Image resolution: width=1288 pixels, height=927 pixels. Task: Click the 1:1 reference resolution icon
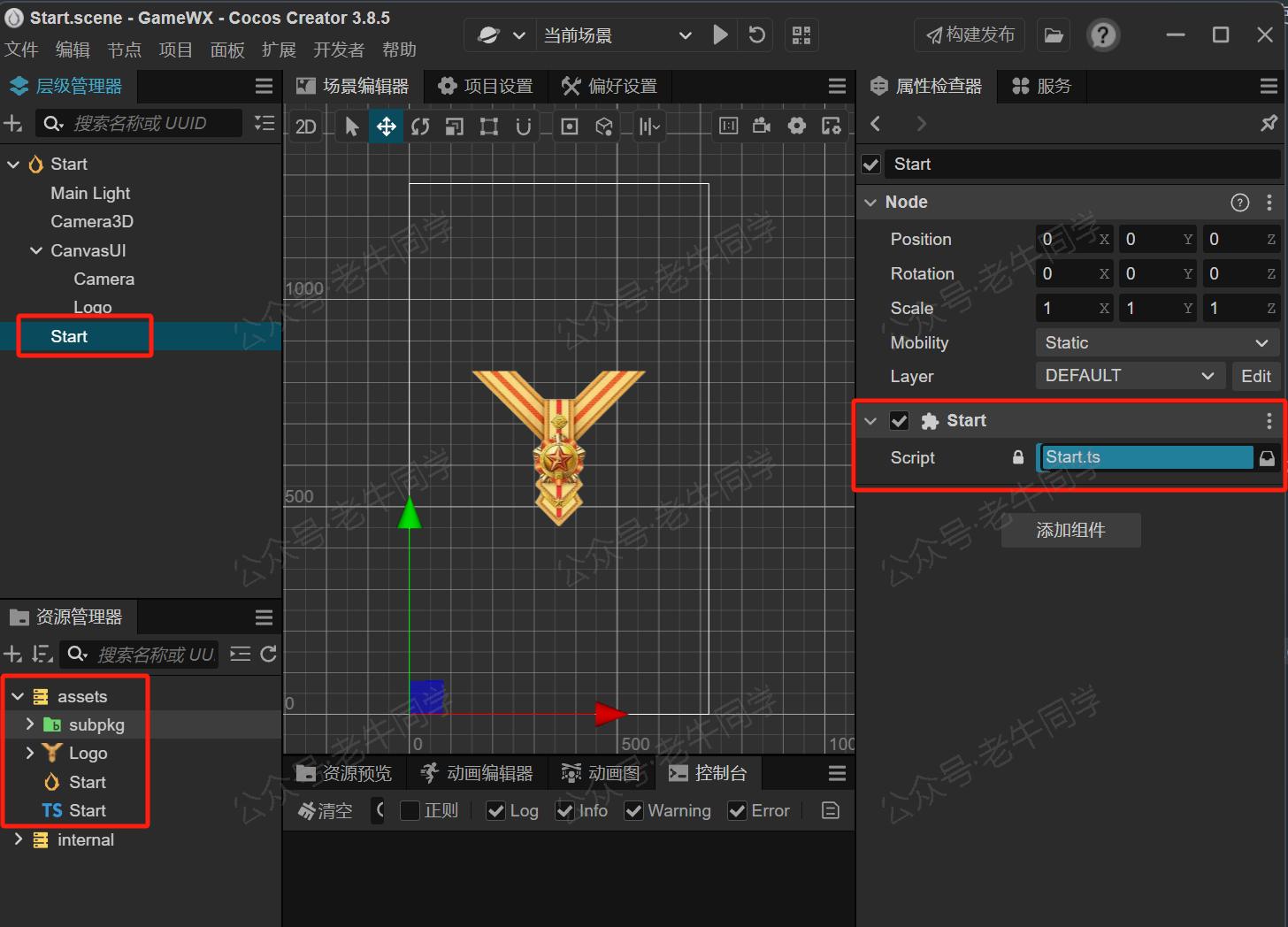pyautogui.click(x=728, y=126)
